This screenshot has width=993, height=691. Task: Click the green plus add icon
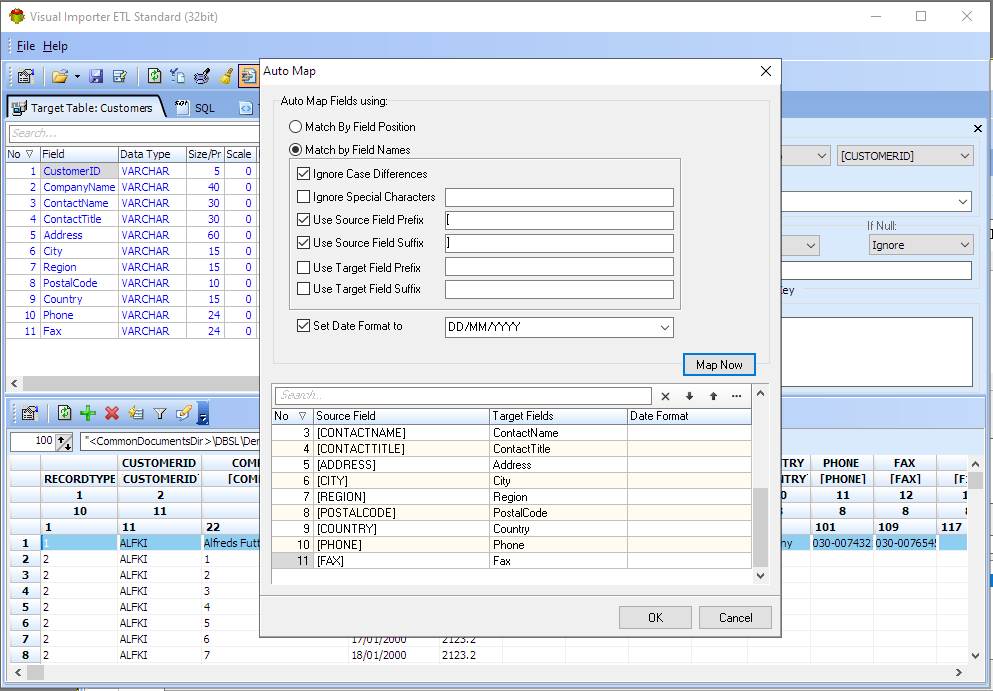point(88,413)
